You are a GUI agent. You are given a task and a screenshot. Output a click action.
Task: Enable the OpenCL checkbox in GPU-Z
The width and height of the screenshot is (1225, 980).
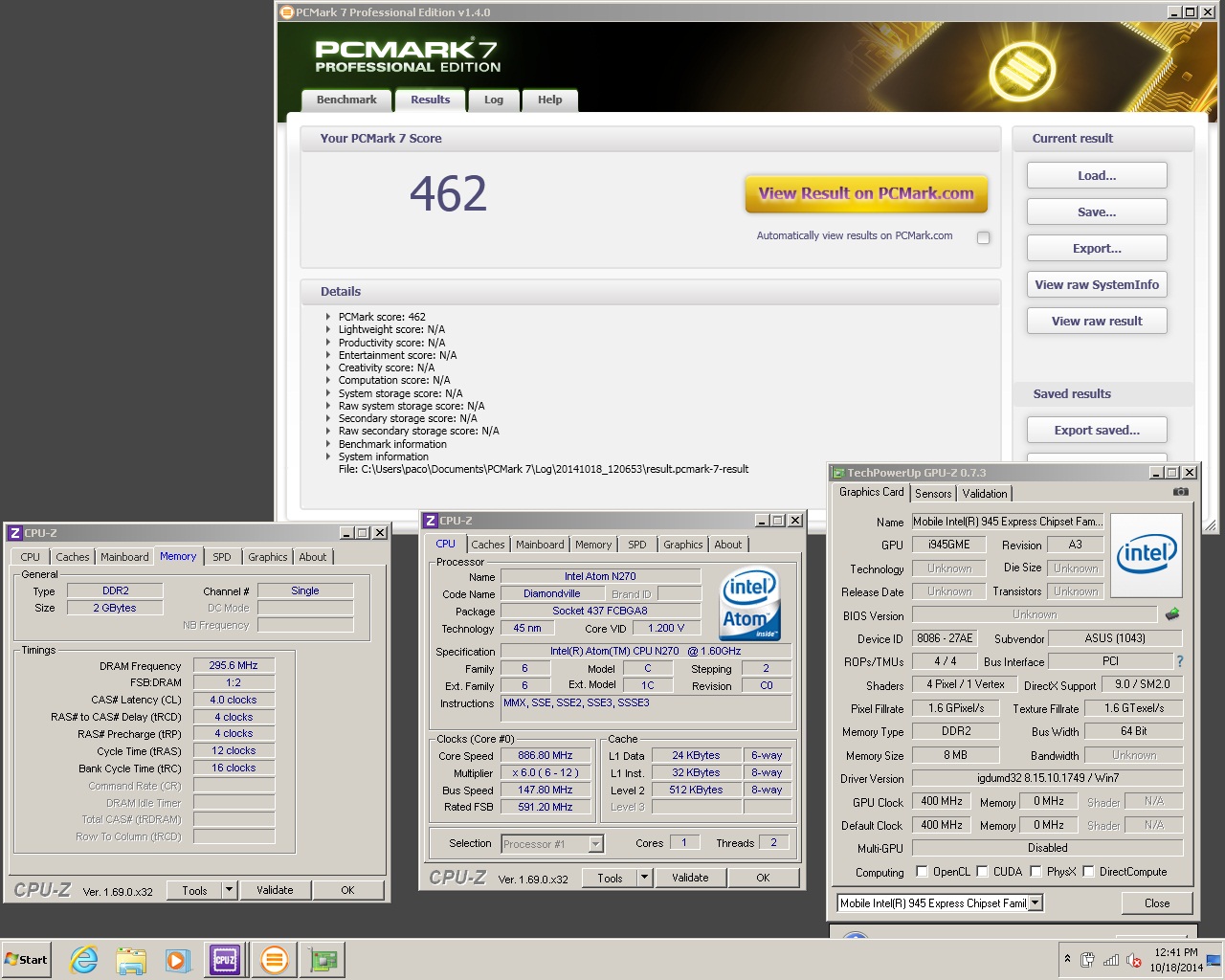[922, 872]
